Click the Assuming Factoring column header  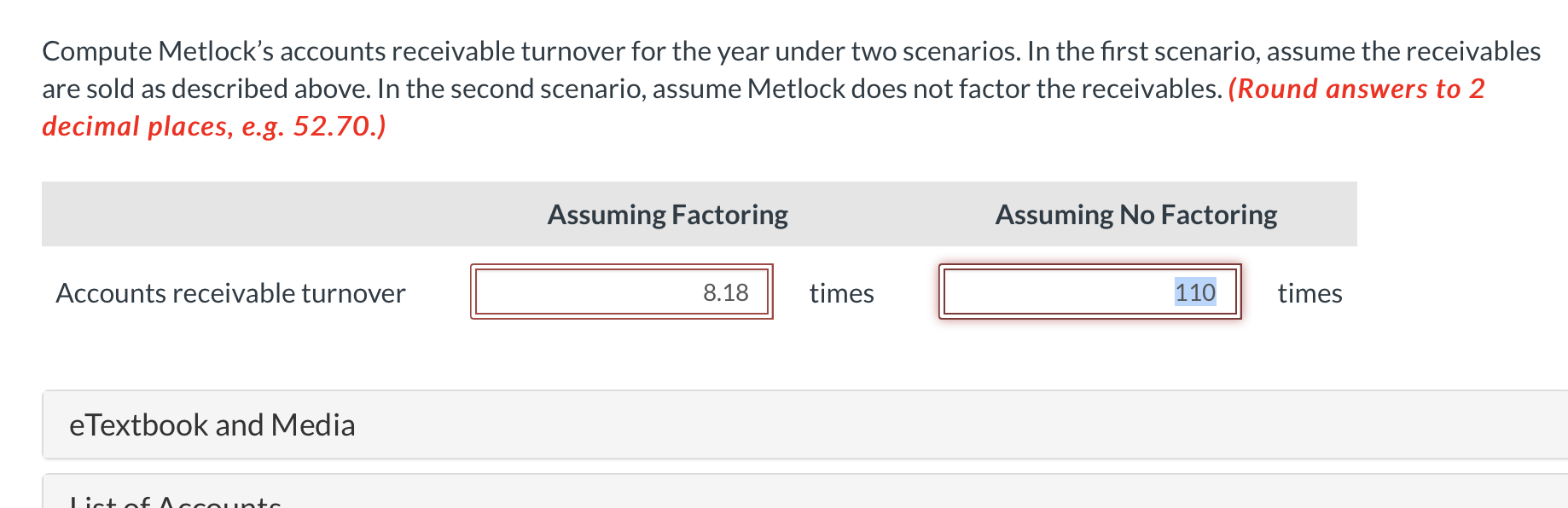pos(667,214)
